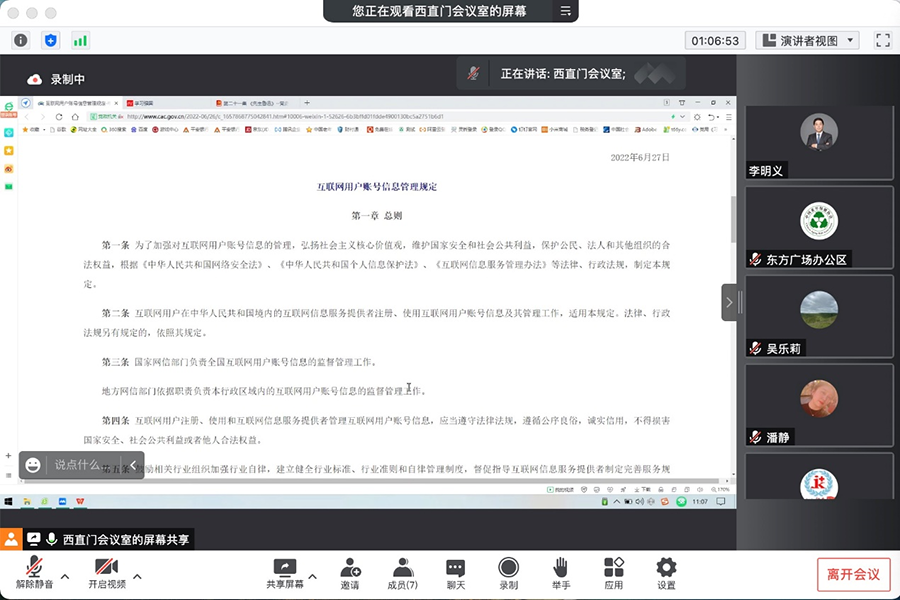Image resolution: width=900 pixels, height=600 pixels.
Task: Unmute microphone (解除静音)
Action: coord(34,573)
